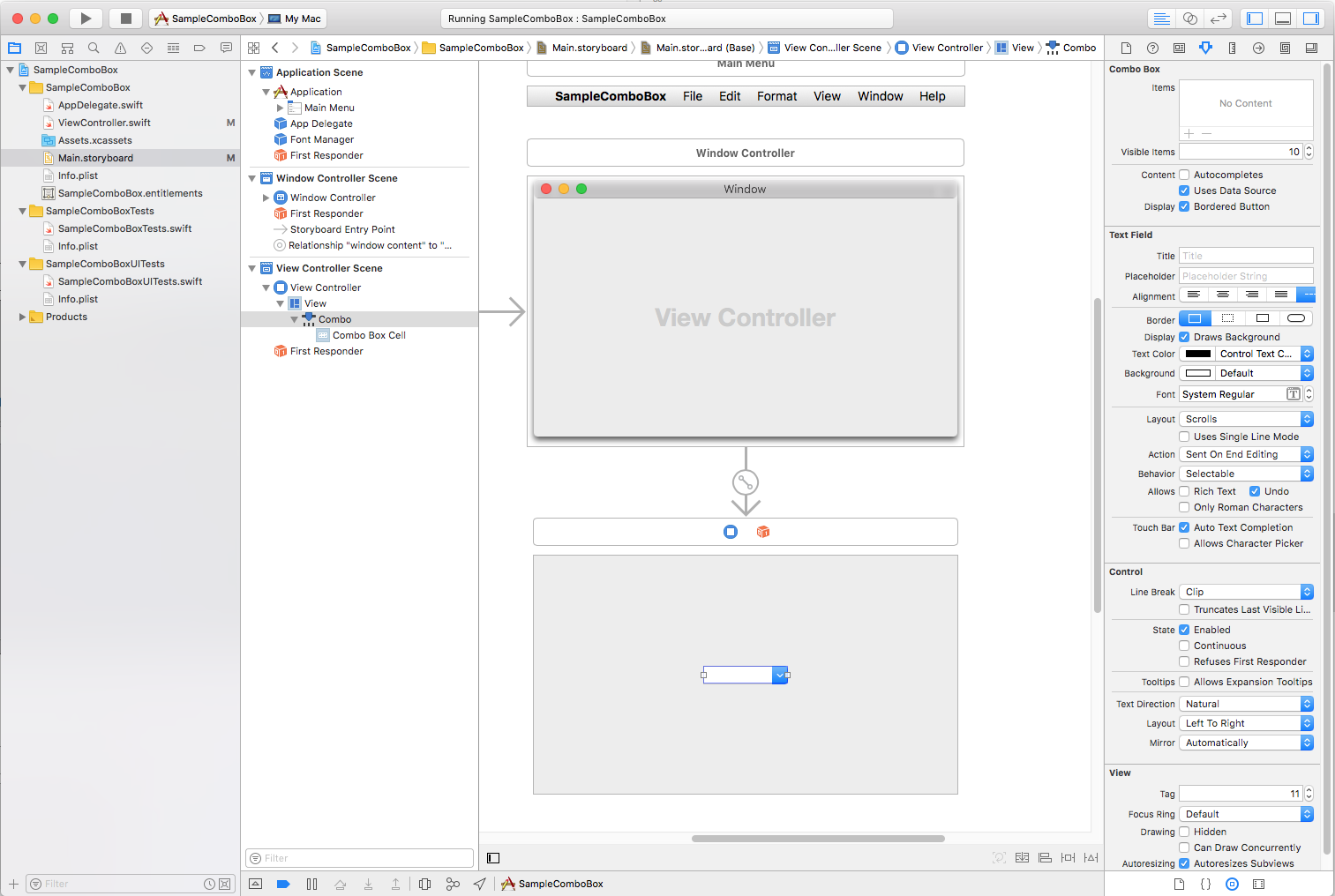Enable the Autocompletes checkbox
The image size is (1335, 896).
[x=1184, y=175]
